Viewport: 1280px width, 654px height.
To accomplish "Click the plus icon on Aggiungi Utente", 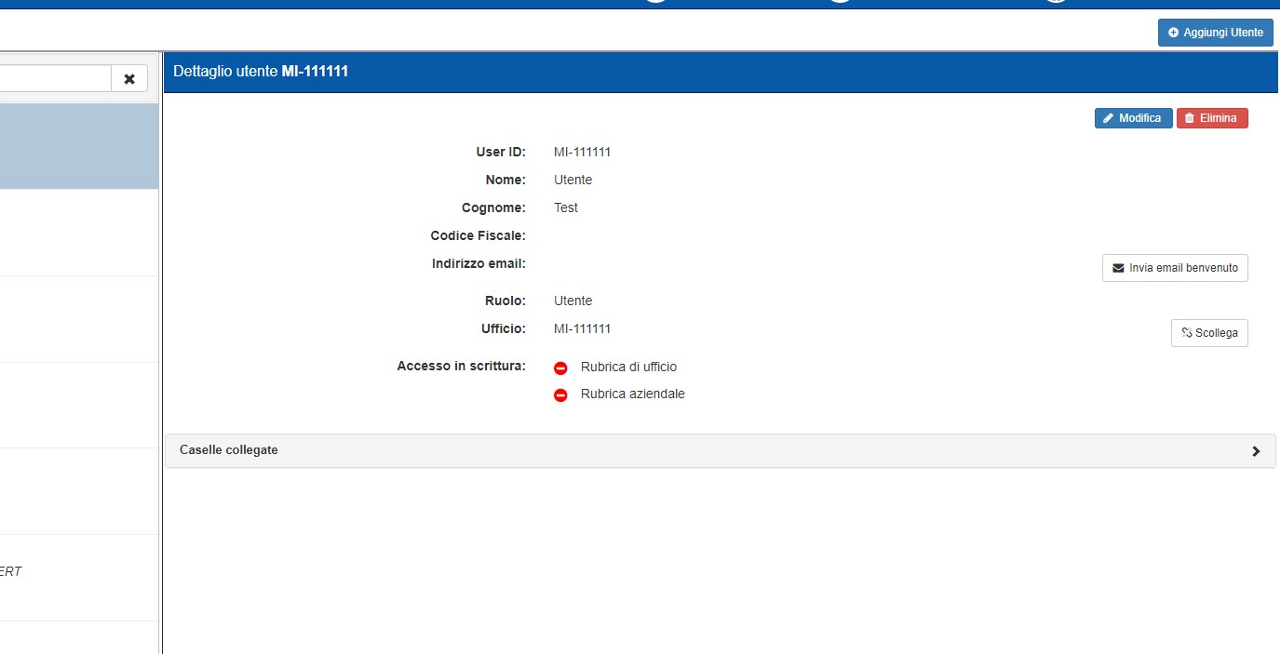I will 1174,33.
